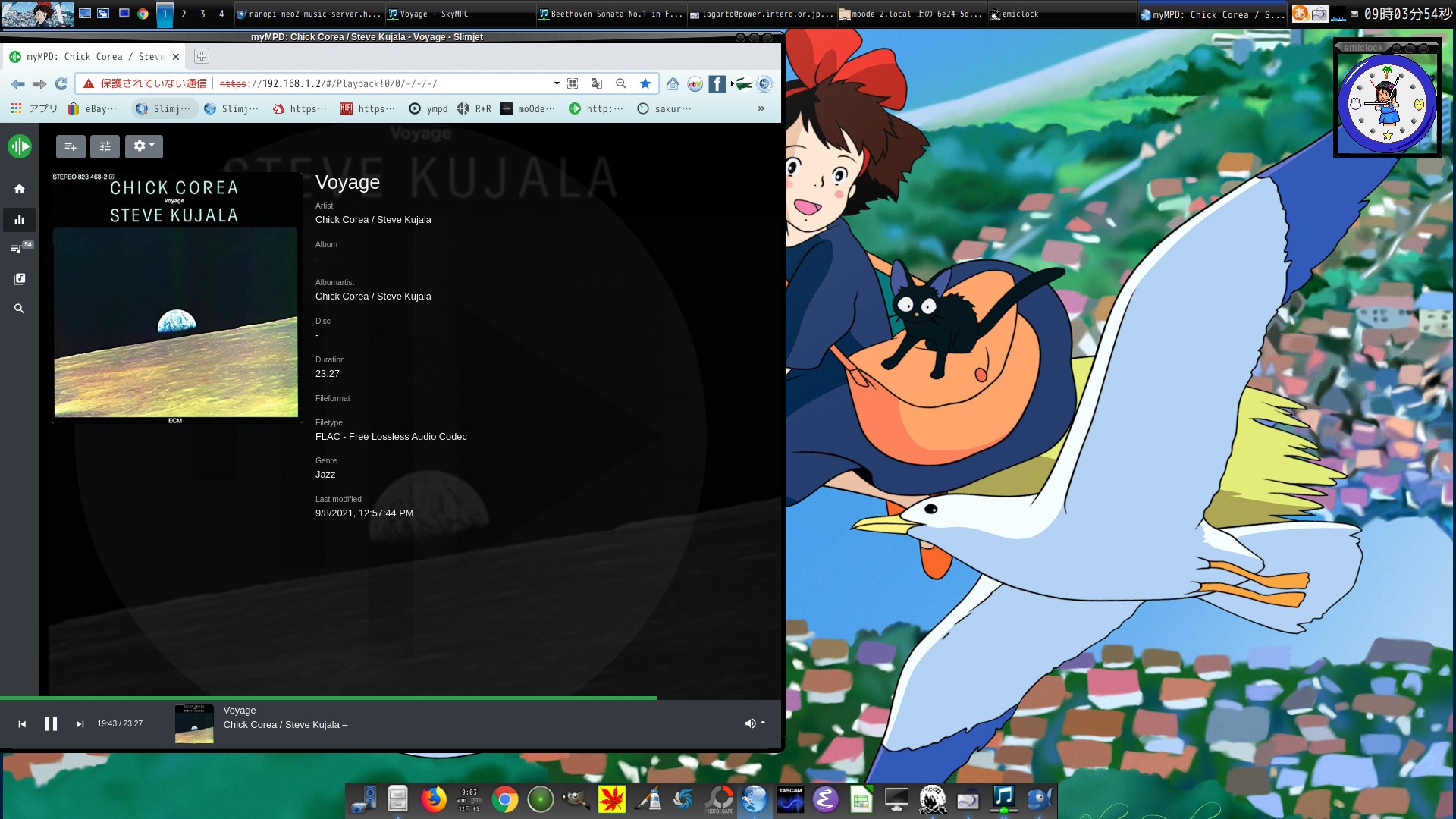Viewport: 1456px width, 819px height.
Task: Open the Browse library sidebar icon
Action: pos(20,279)
